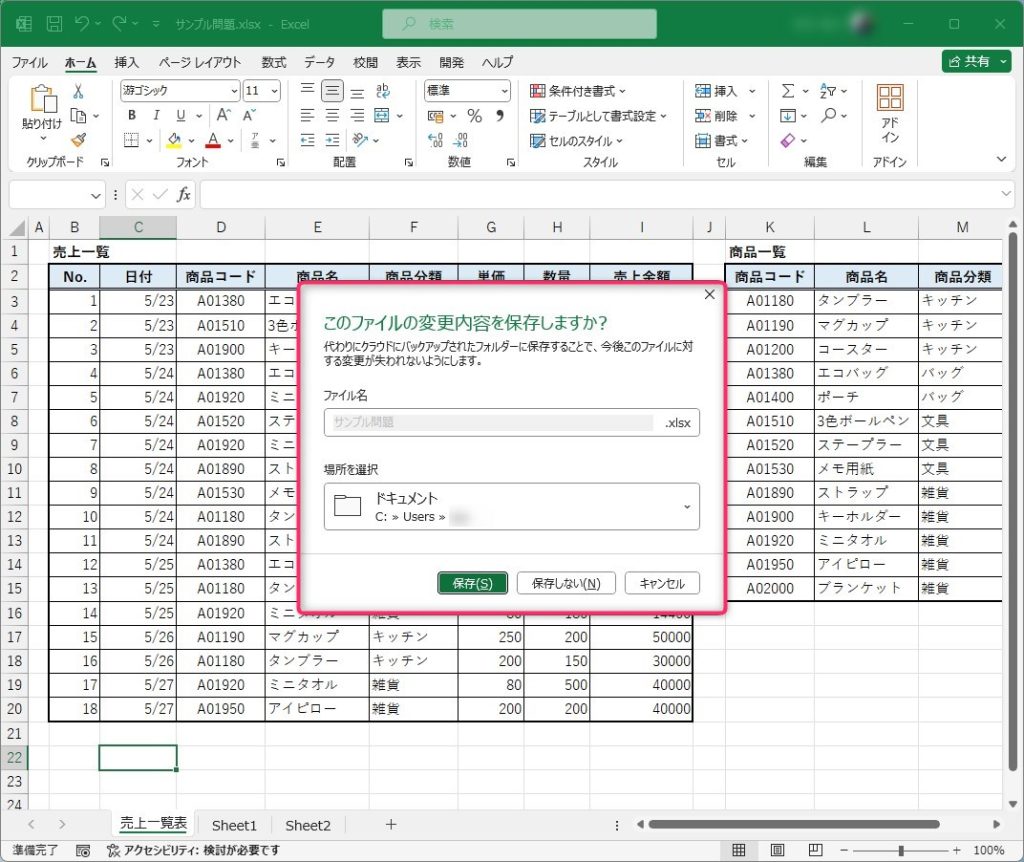
Task: Select Normal view button in status bar
Action: [739, 850]
